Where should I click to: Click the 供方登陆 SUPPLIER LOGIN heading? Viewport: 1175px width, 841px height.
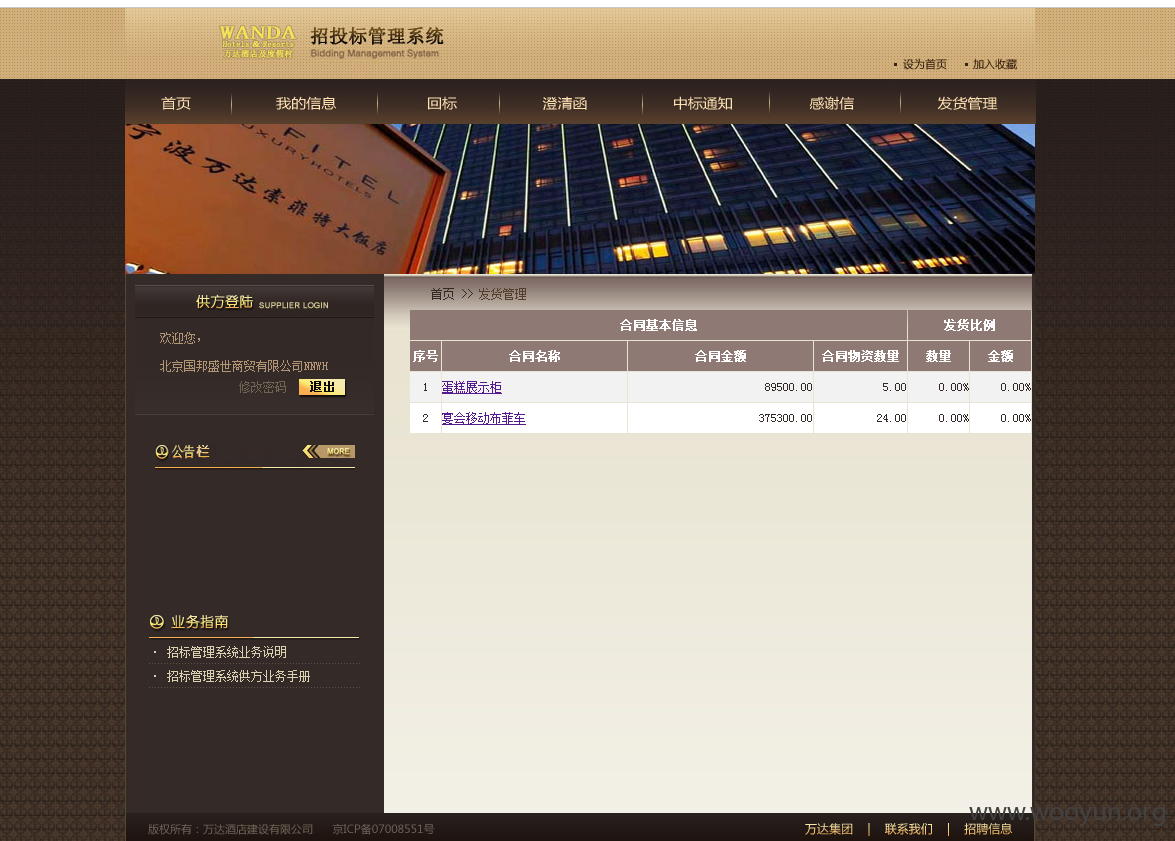coord(262,302)
